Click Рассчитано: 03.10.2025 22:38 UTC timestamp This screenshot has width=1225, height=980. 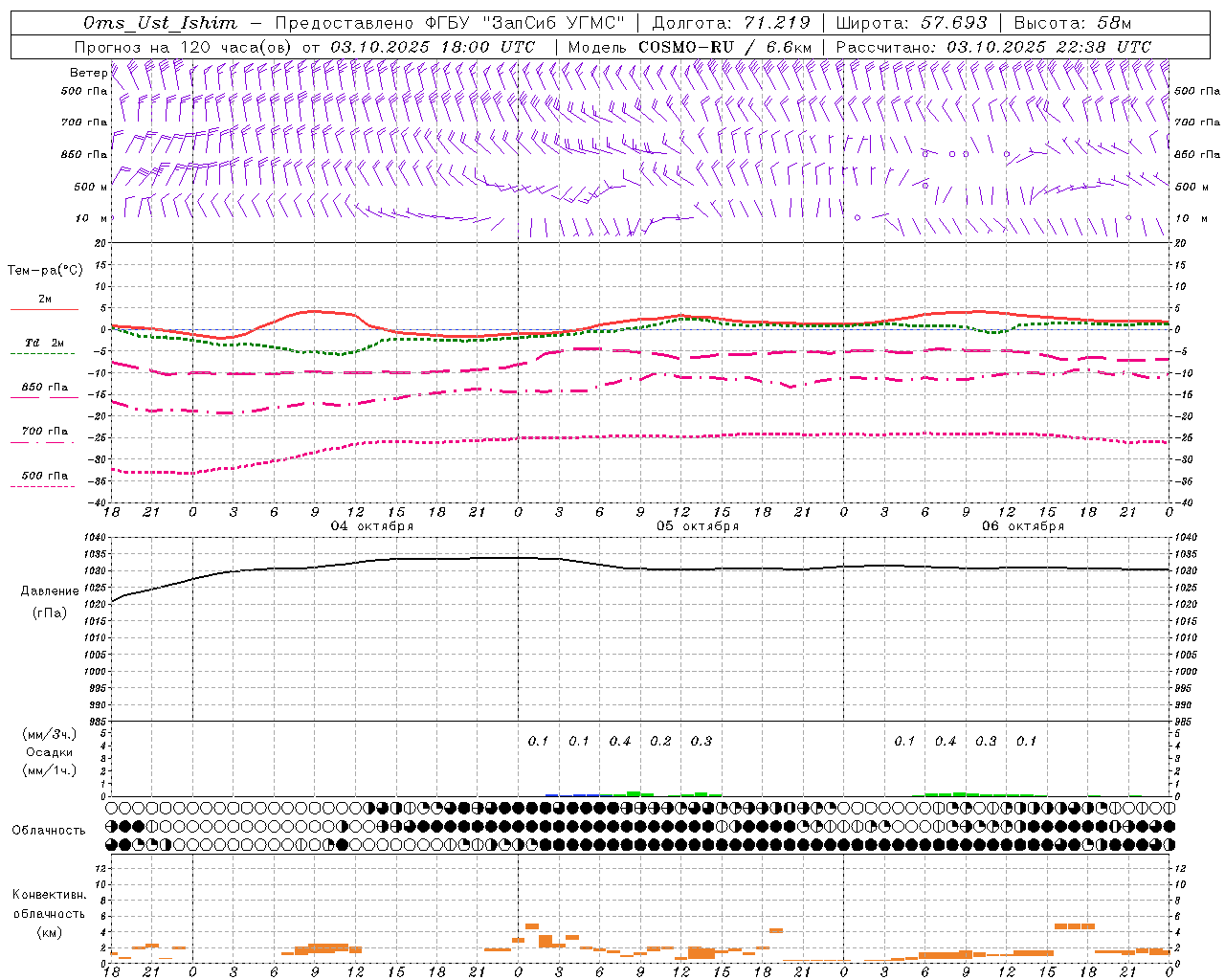click(x=993, y=47)
